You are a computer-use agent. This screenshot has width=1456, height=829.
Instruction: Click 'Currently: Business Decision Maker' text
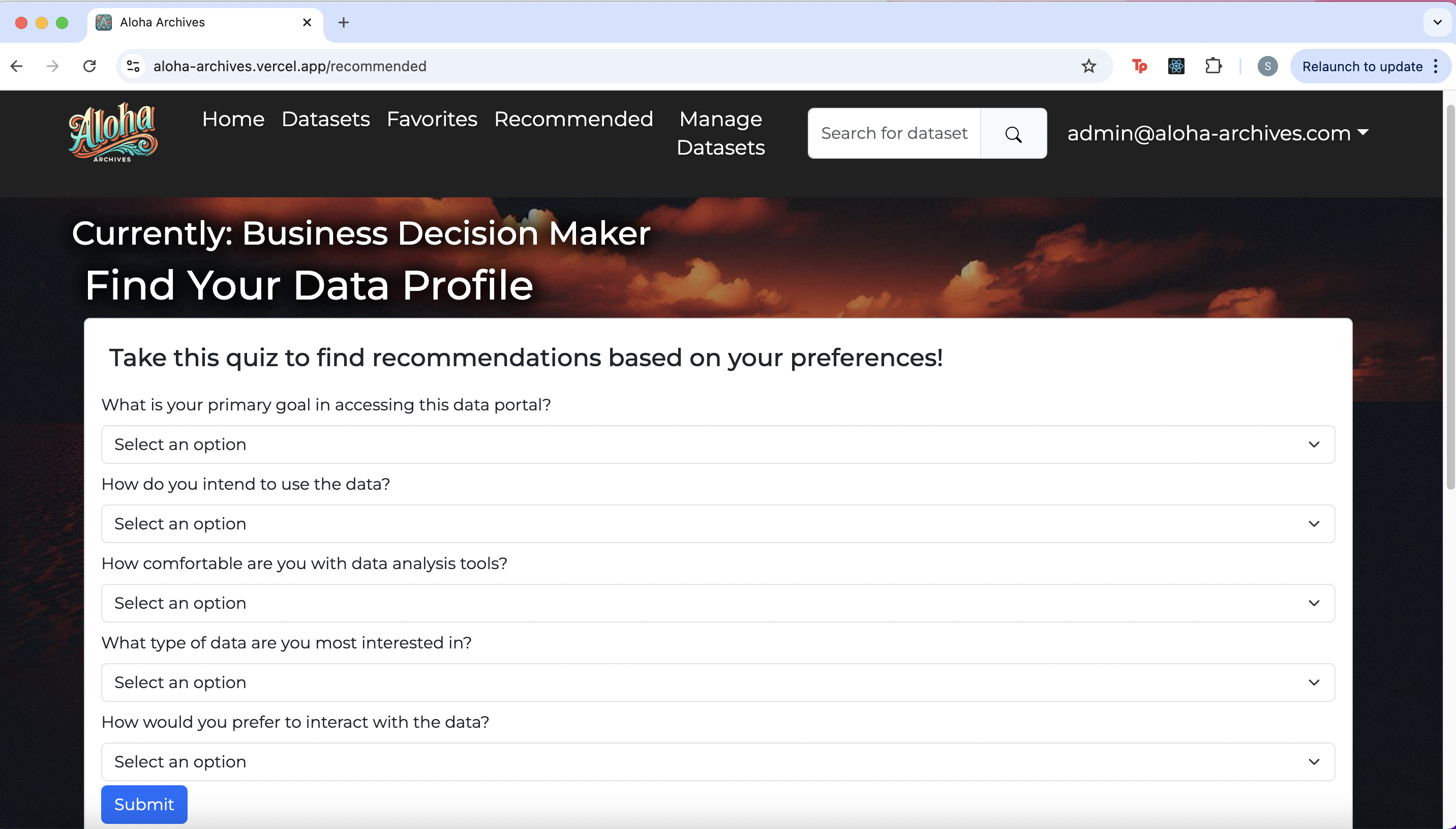[361, 233]
